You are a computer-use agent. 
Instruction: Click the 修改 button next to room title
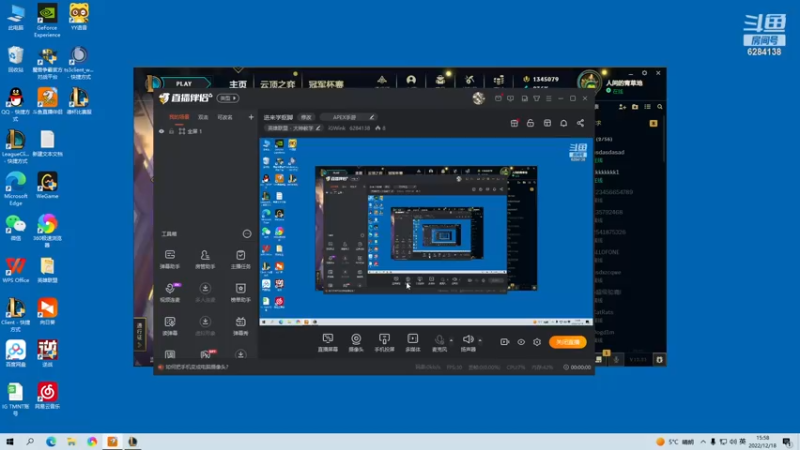pos(306,117)
